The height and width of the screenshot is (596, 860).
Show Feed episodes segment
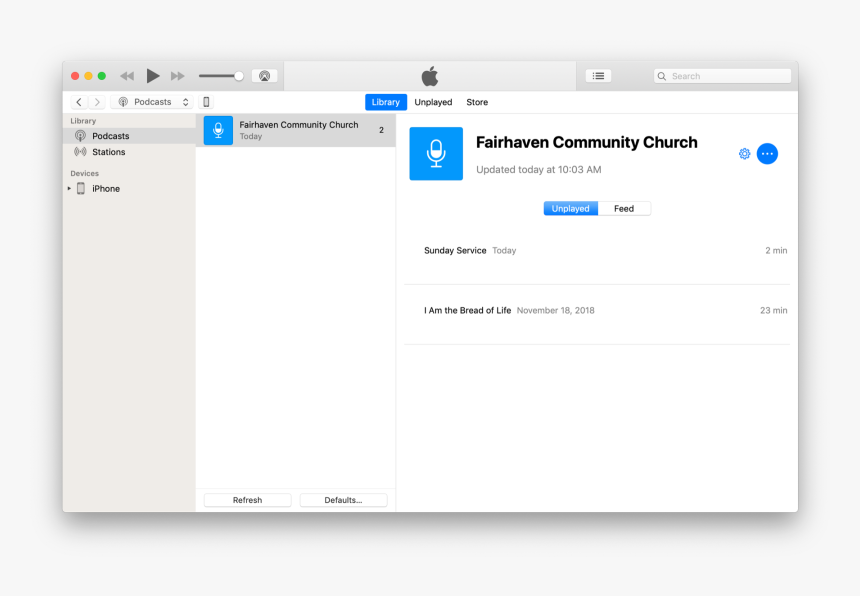tap(624, 208)
